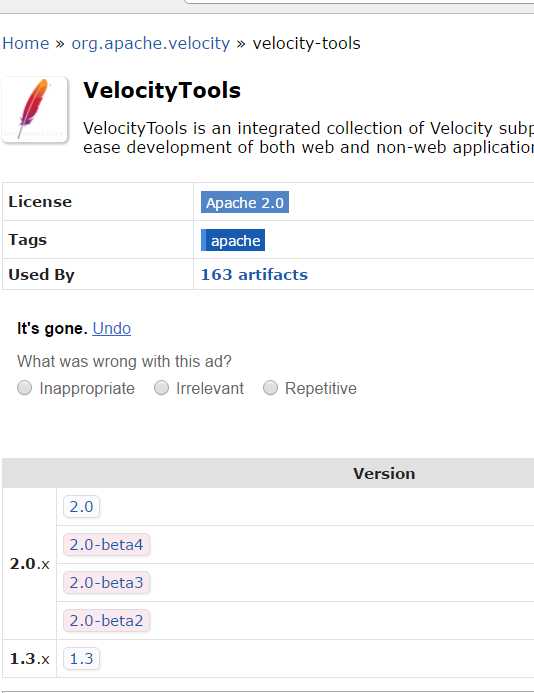Open version 2.0 release
This screenshot has height=693, width=534.
[81, 506]
